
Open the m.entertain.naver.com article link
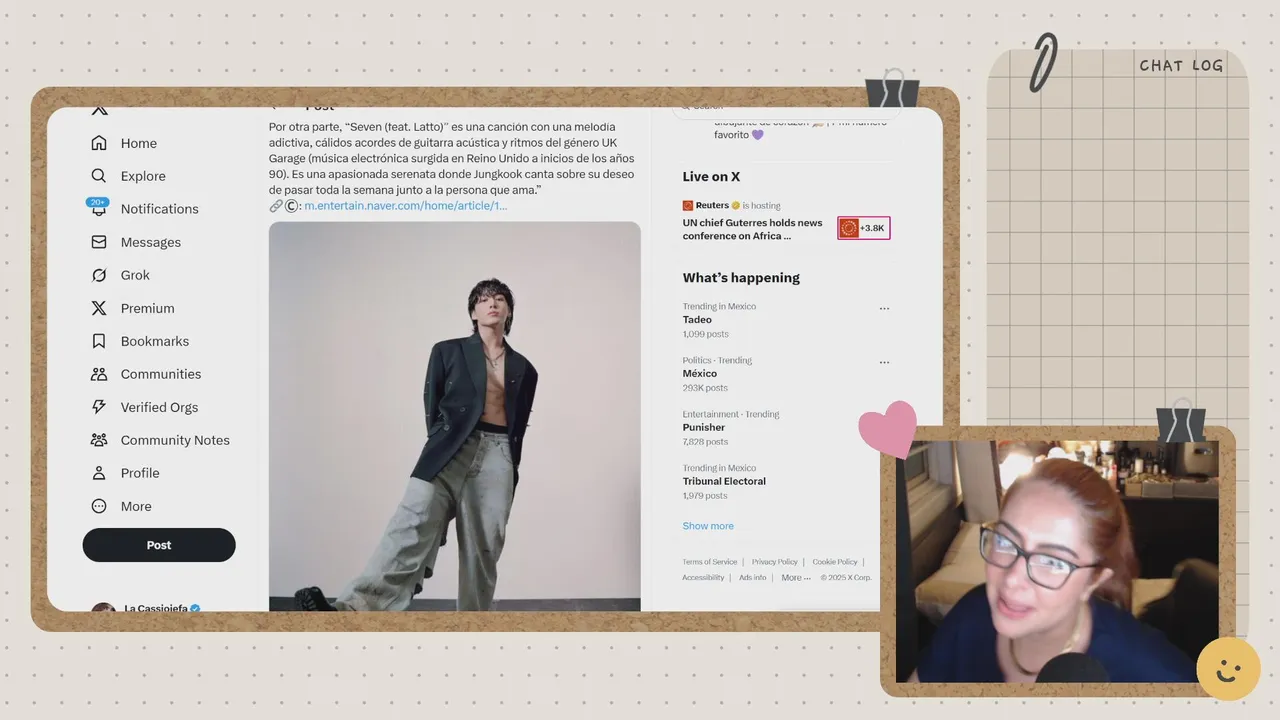click(406, 205)
